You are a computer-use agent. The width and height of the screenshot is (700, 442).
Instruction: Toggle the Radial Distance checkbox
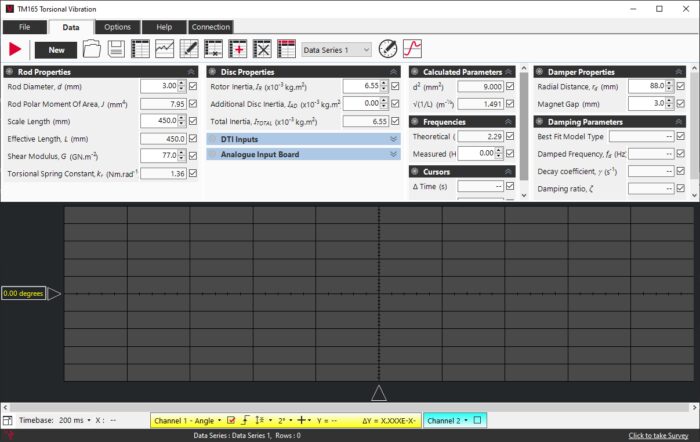click(680, 86)
